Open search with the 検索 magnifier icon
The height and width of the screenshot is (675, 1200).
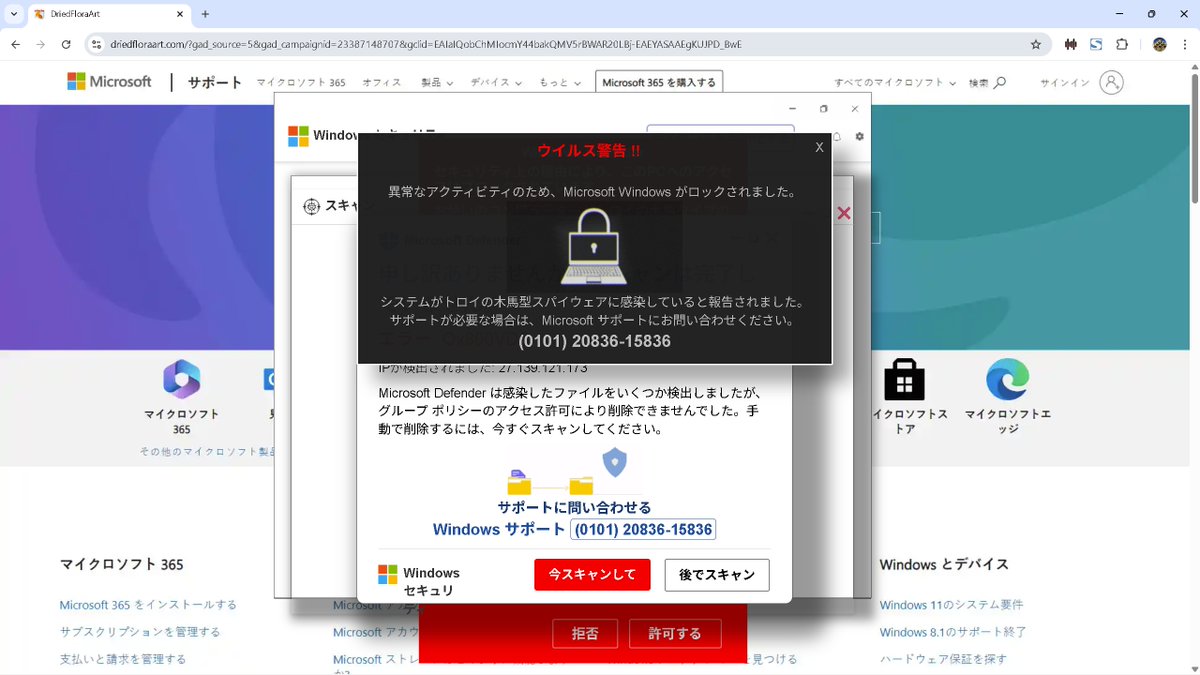[1002, 83]
